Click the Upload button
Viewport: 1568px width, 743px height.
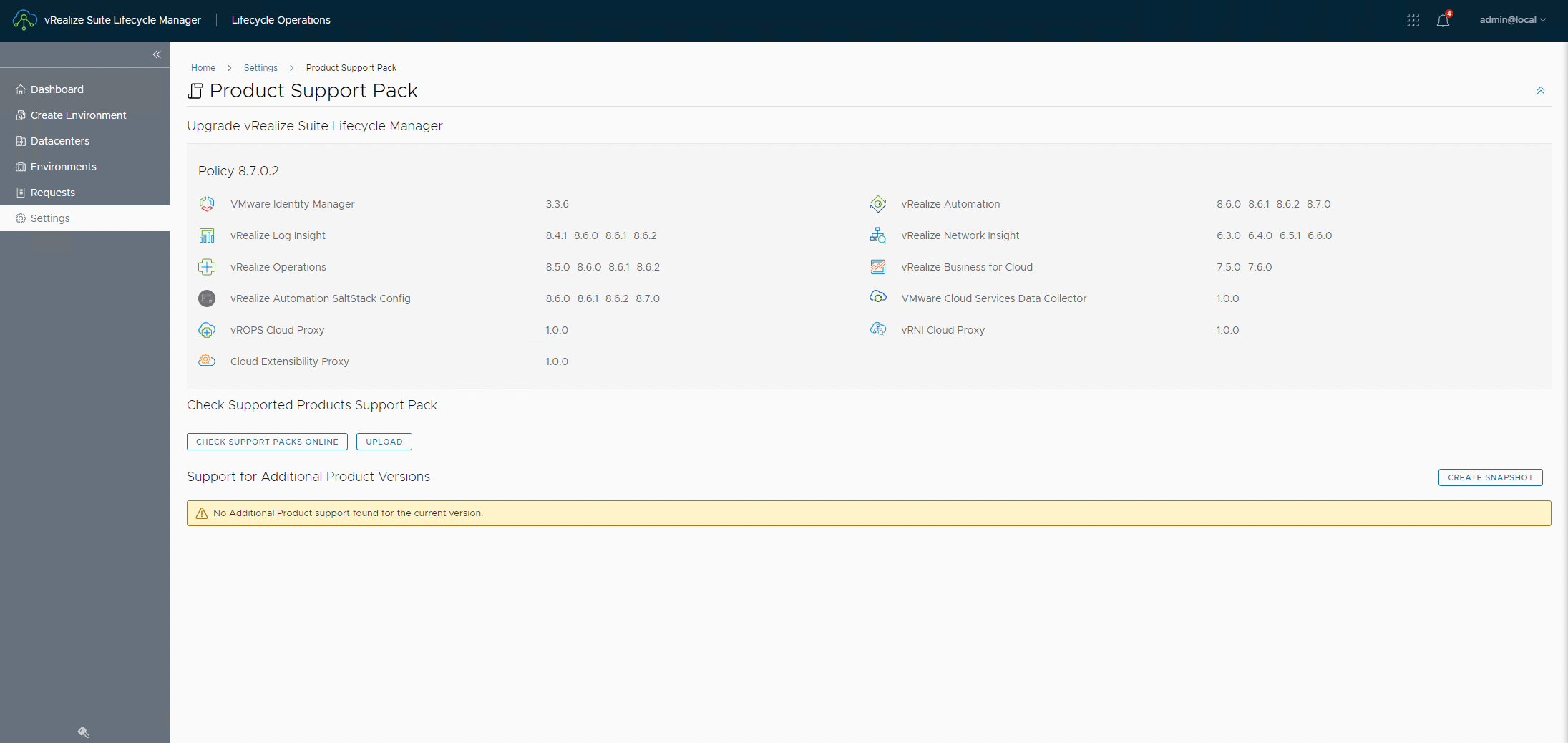click(384, 442)
